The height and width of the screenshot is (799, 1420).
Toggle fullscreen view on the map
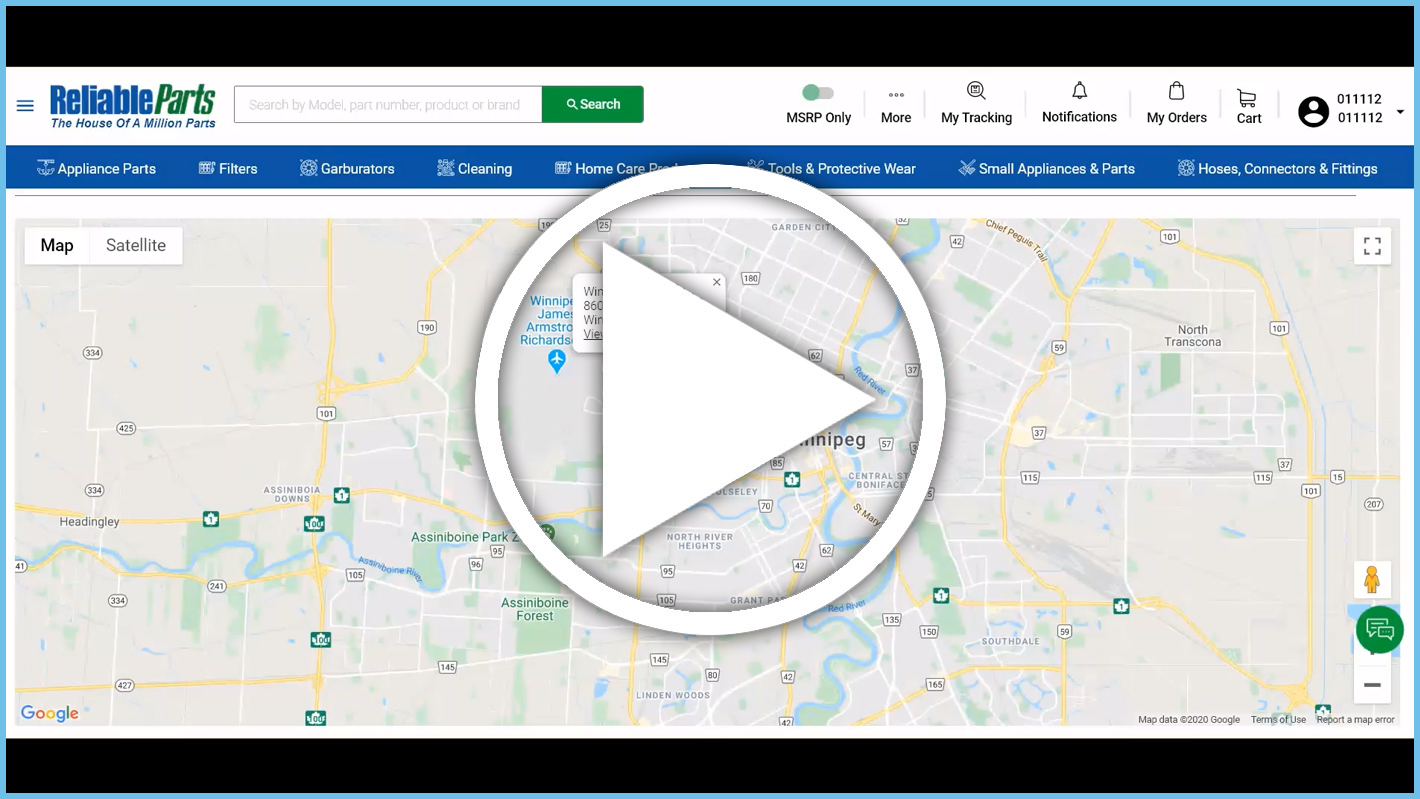pos(1372,245)
